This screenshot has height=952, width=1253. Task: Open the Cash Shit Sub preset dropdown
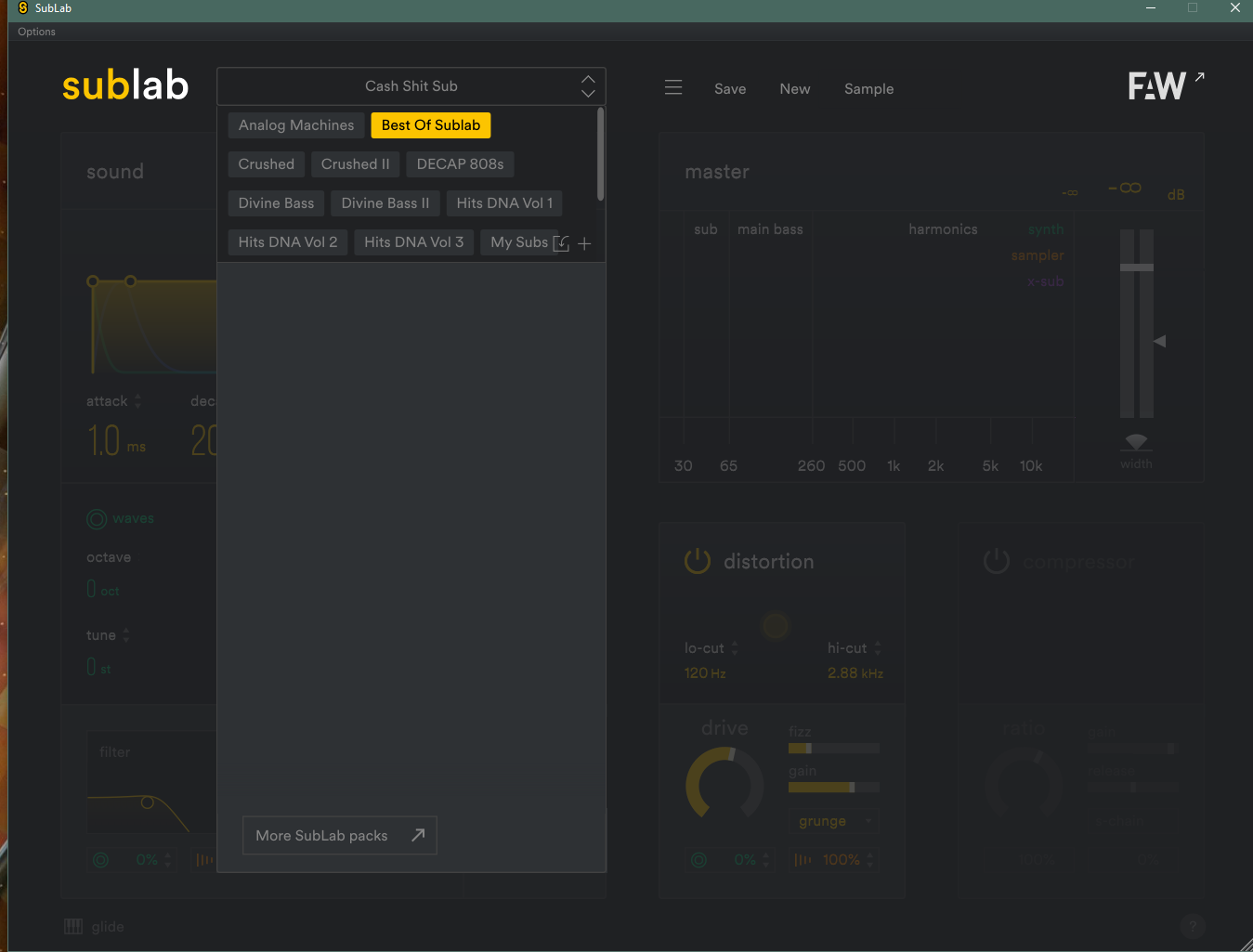411,86
